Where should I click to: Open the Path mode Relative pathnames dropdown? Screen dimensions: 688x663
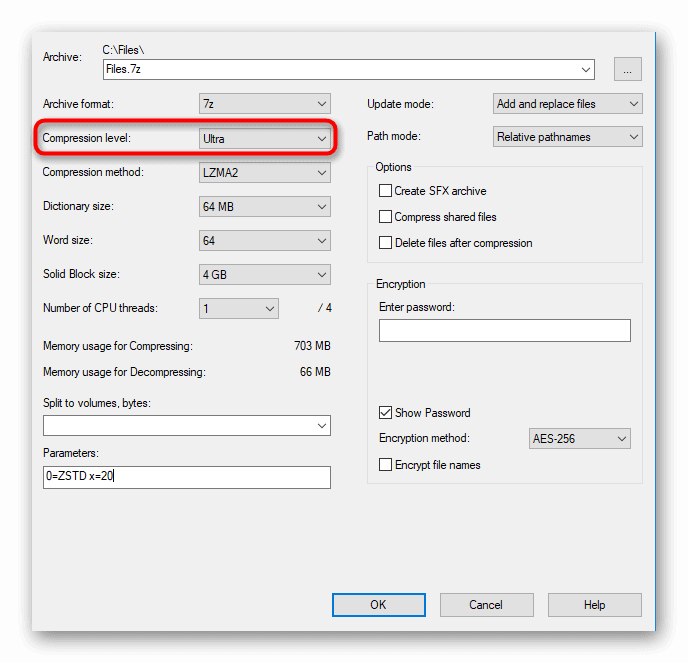568,137
